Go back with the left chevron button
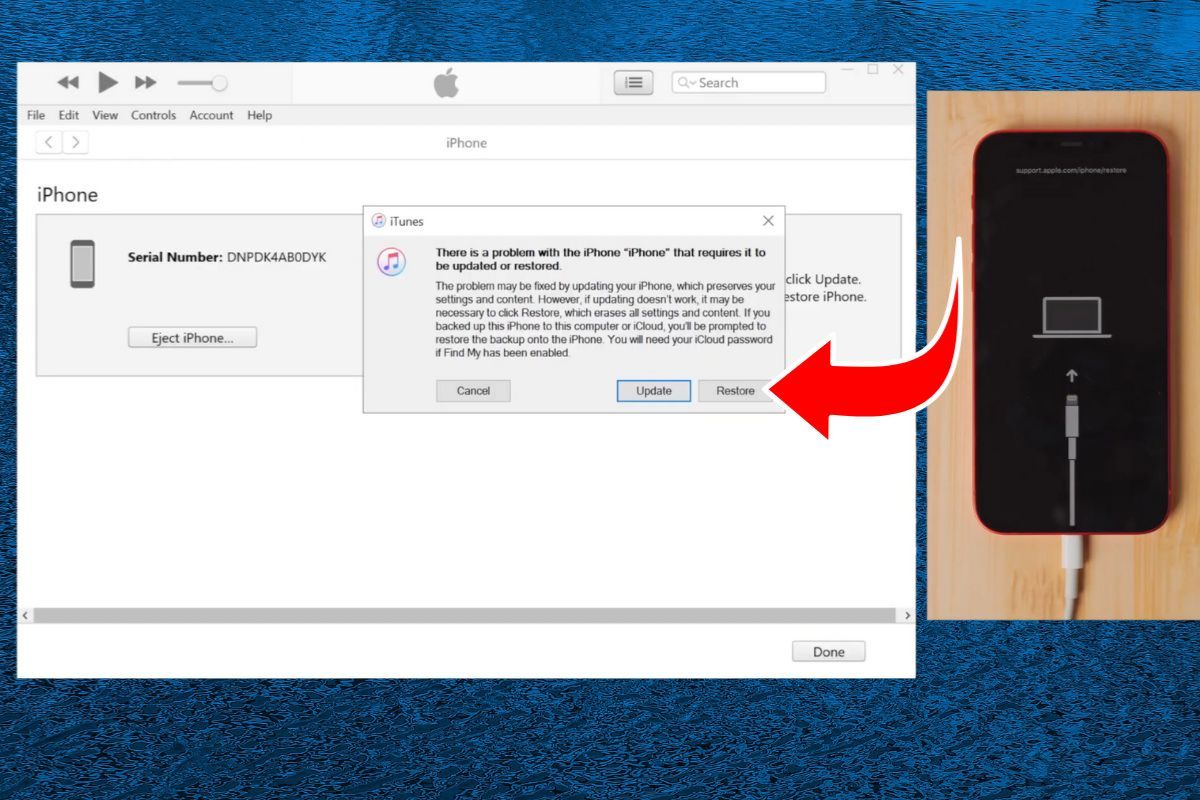The image size is (1200, 800). point(49,142)
